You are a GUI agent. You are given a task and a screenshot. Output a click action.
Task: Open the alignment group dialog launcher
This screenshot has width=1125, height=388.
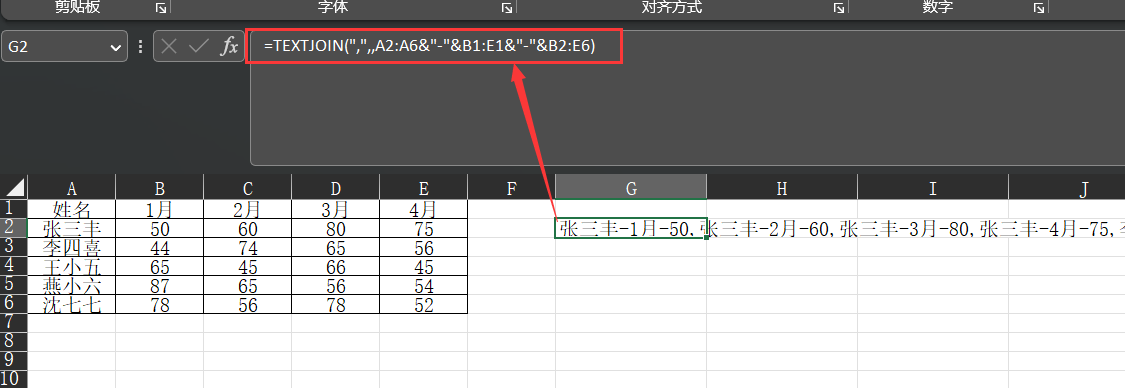tap(838, 8)
